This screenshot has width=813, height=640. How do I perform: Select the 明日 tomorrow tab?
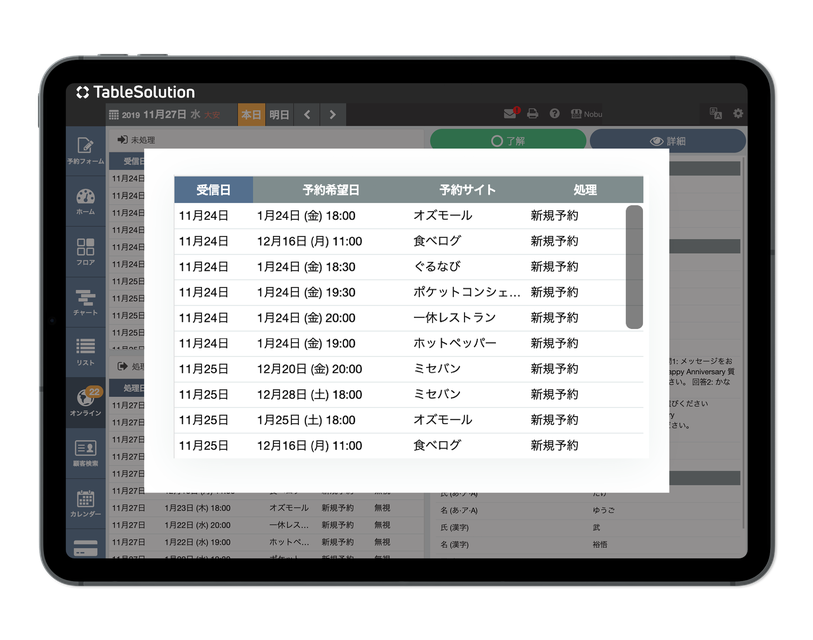coord(279,115)
